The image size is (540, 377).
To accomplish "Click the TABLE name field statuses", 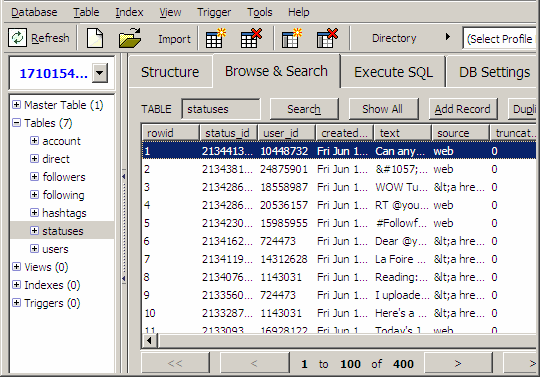I will point(220,109).
